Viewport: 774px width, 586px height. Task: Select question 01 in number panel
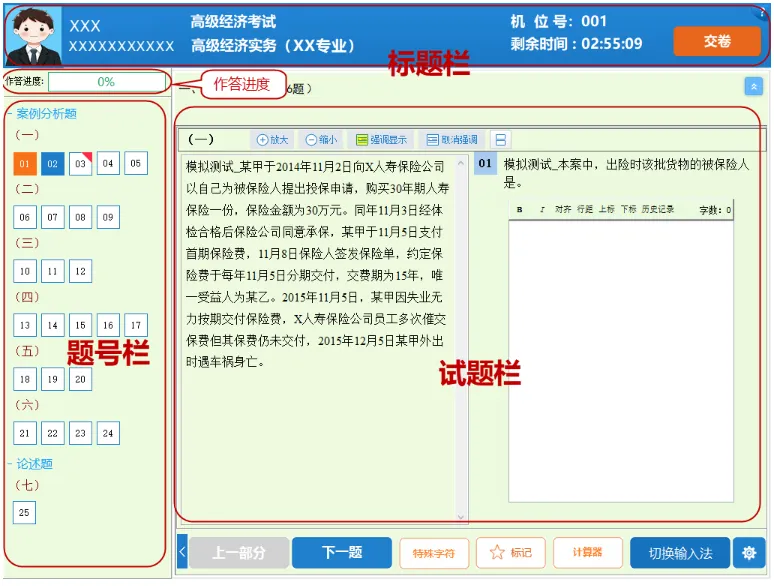pos(25,163)
